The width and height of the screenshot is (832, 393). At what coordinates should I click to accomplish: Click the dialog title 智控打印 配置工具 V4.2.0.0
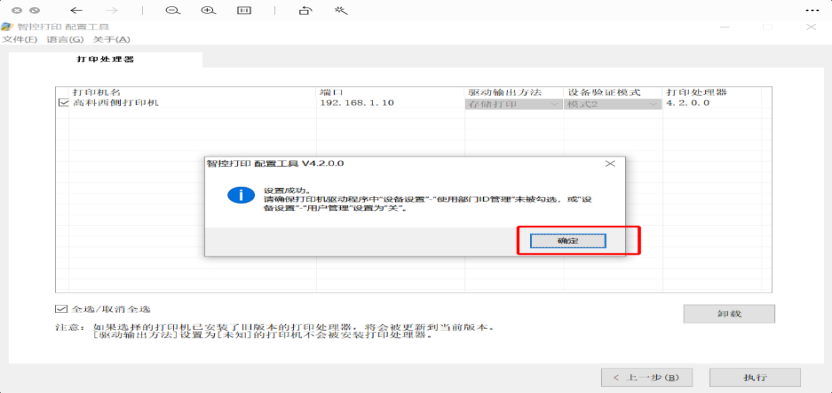coord(275,164)
